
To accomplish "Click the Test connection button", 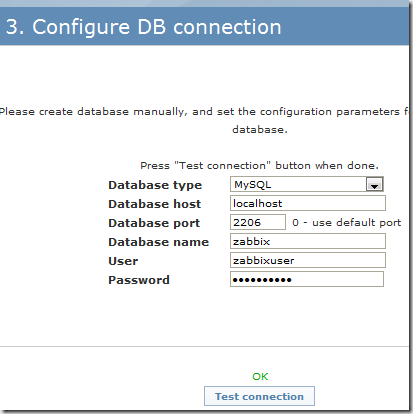I will [259, 396].
